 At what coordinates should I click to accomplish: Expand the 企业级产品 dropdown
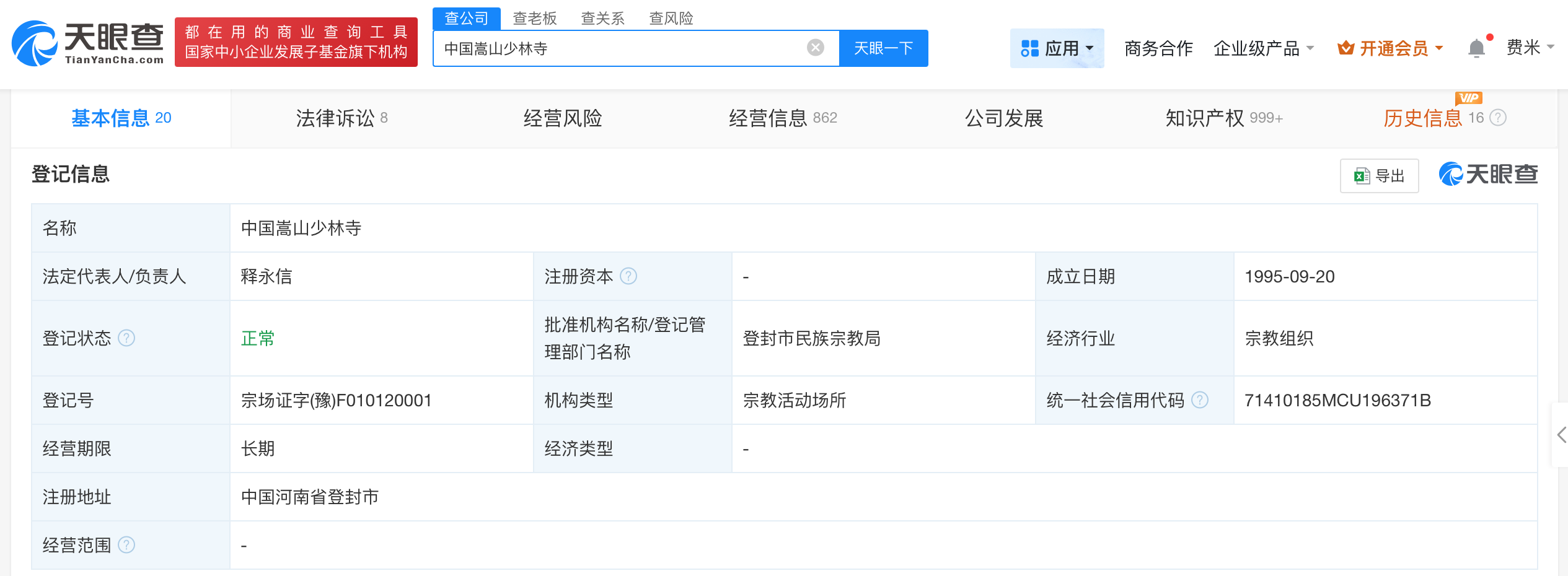click(x=1263, y=48)
